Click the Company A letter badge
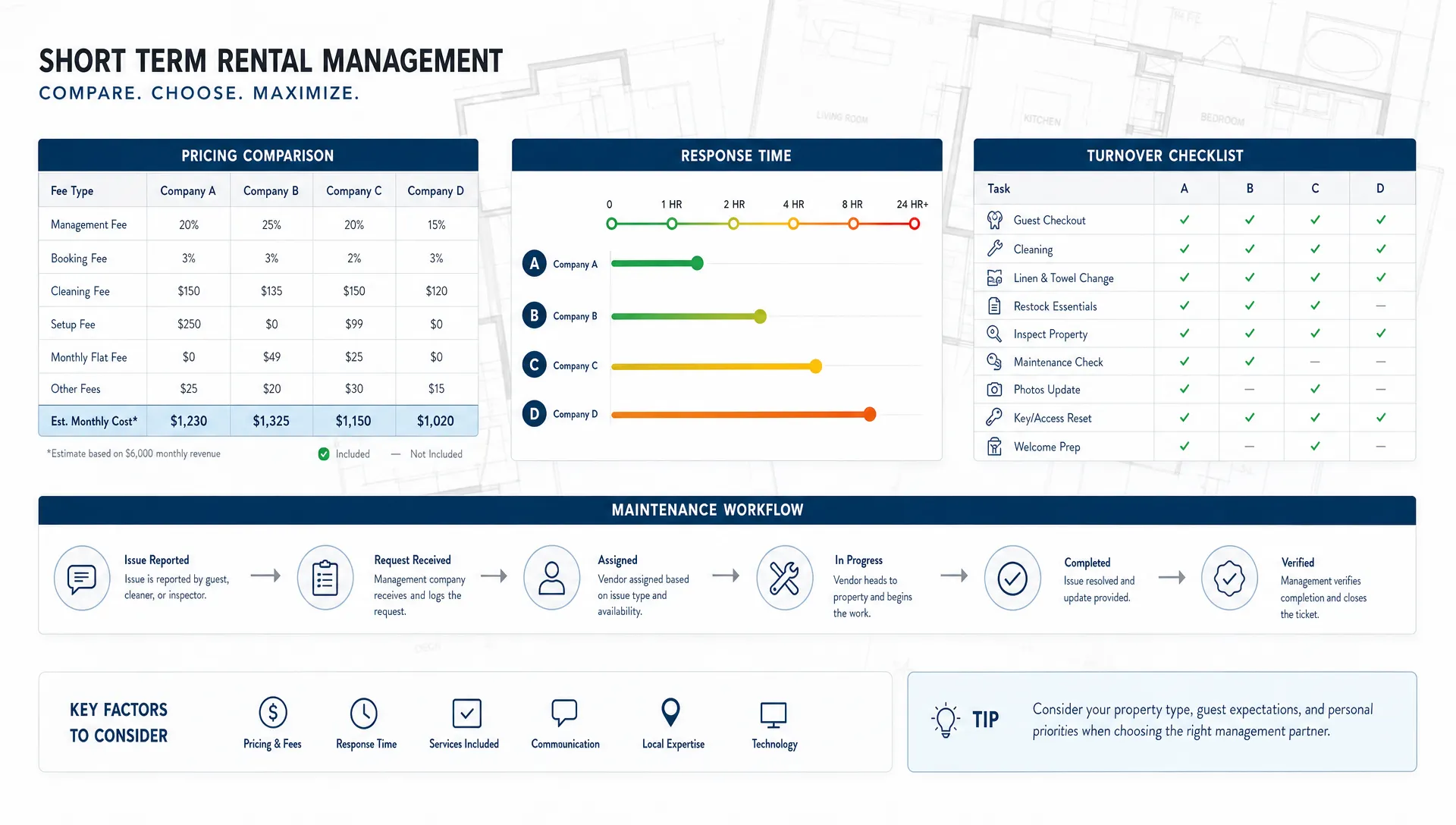 click(535, 264)
